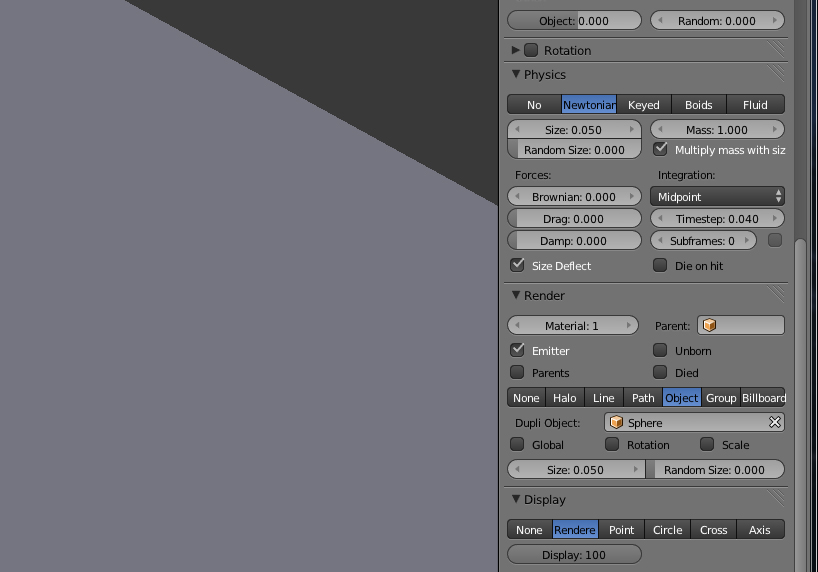
Task: Adjust the physics Random Size slider
Action: coord(574,149)
